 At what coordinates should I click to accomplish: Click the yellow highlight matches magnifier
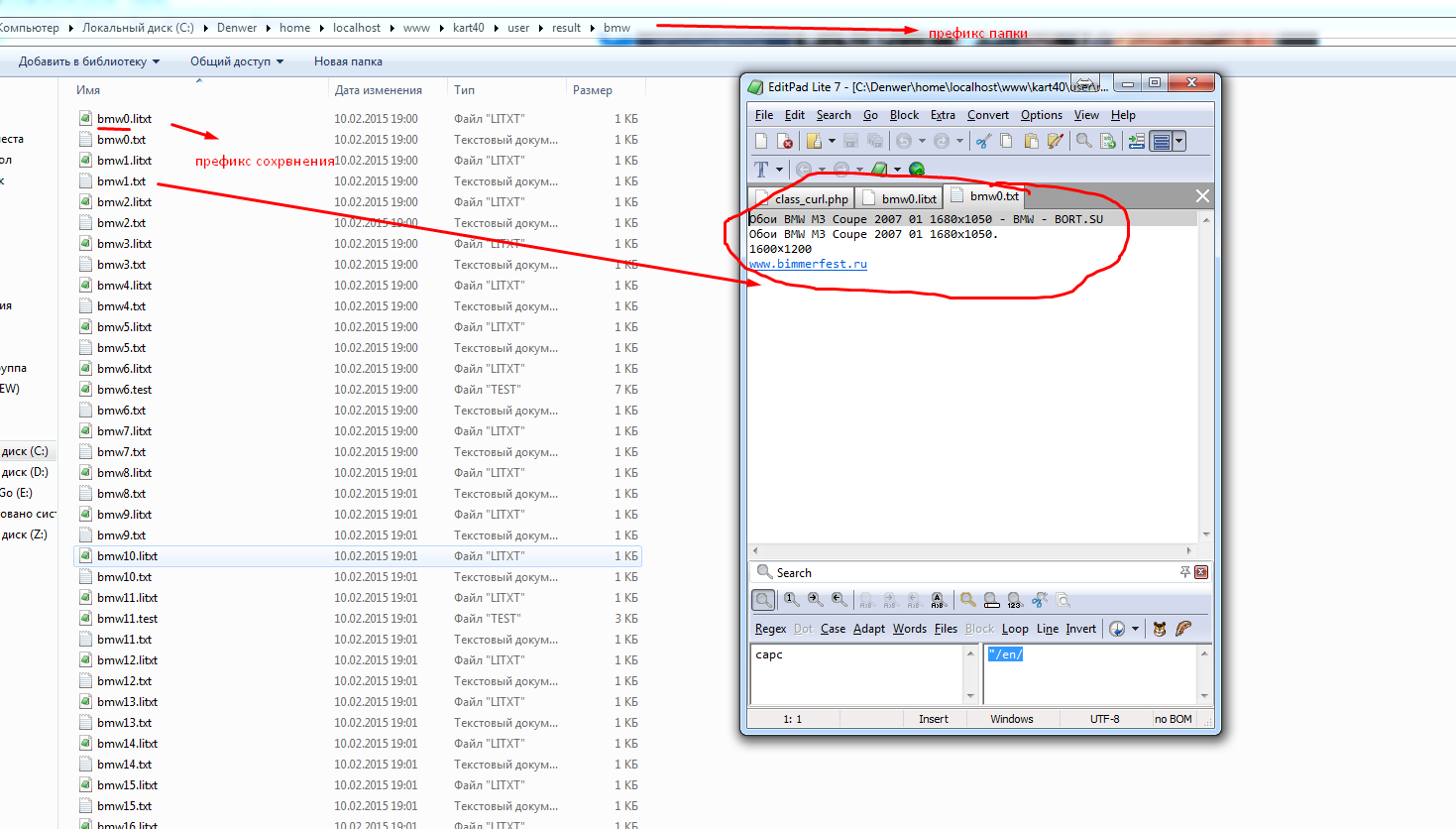pyautogui.click(x=967, y=599)
